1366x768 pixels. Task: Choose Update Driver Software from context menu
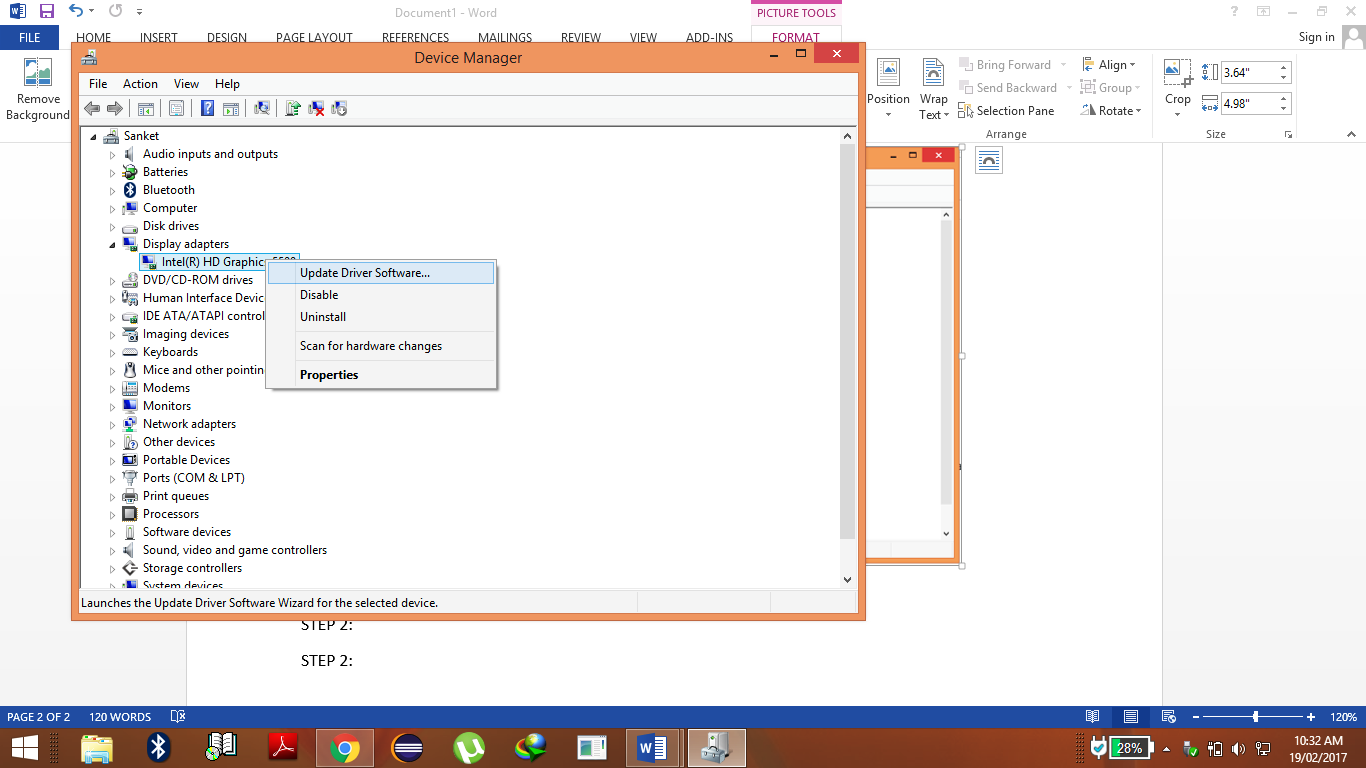(x=381, y=273)
